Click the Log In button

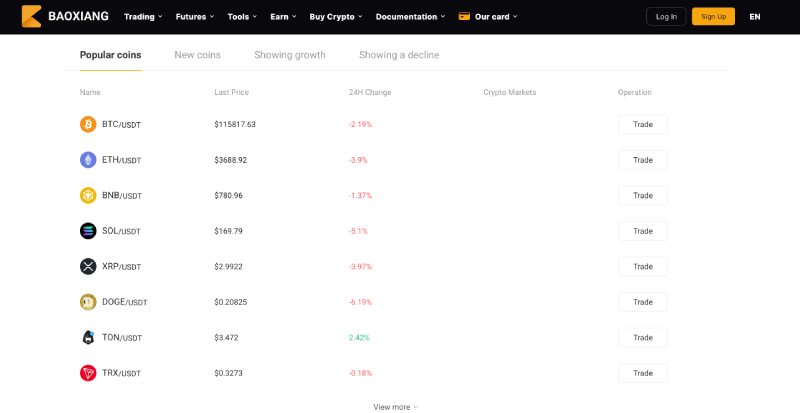point(666,16)
